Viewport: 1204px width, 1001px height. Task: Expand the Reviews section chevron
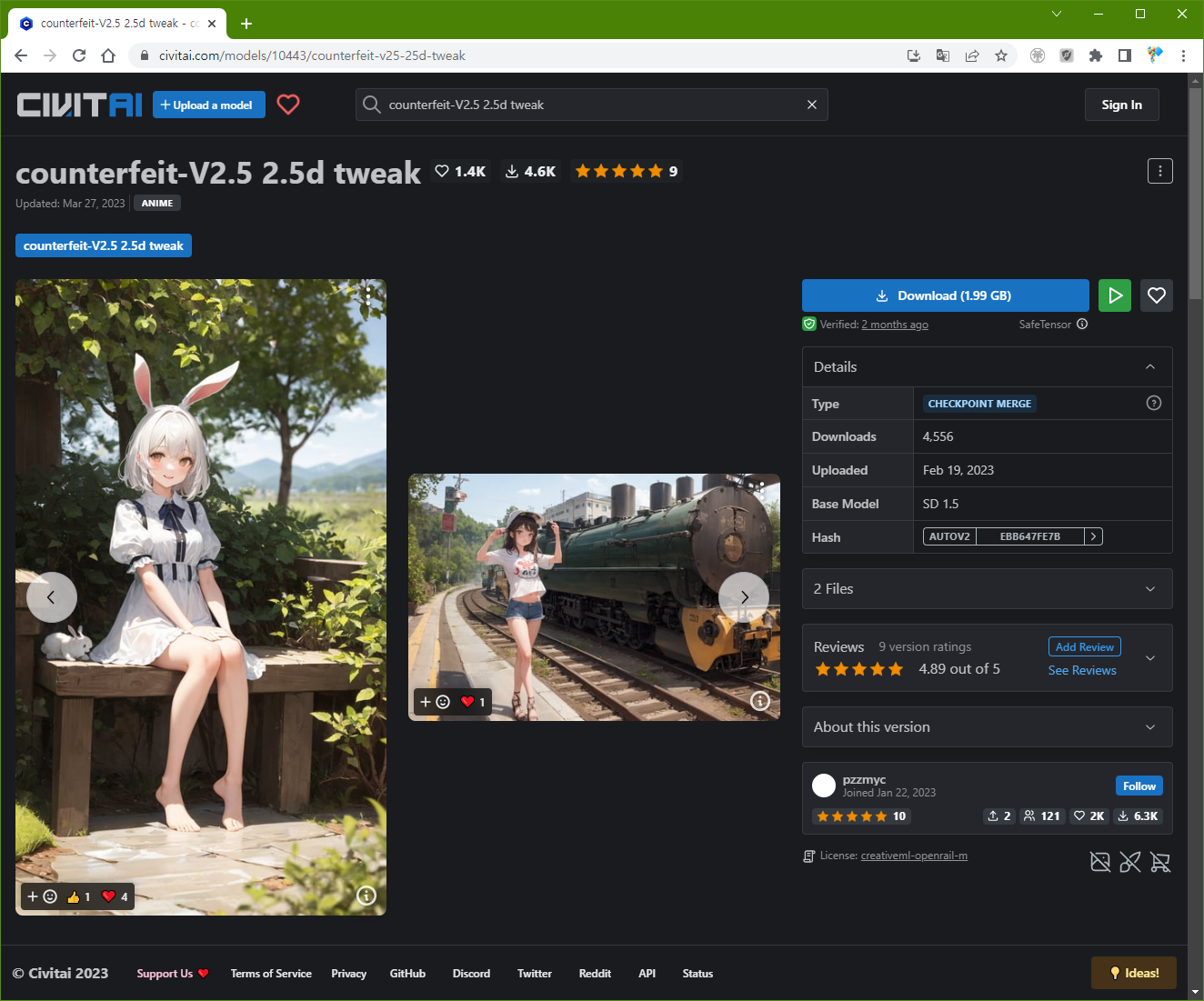click(x=1150, y=658)
